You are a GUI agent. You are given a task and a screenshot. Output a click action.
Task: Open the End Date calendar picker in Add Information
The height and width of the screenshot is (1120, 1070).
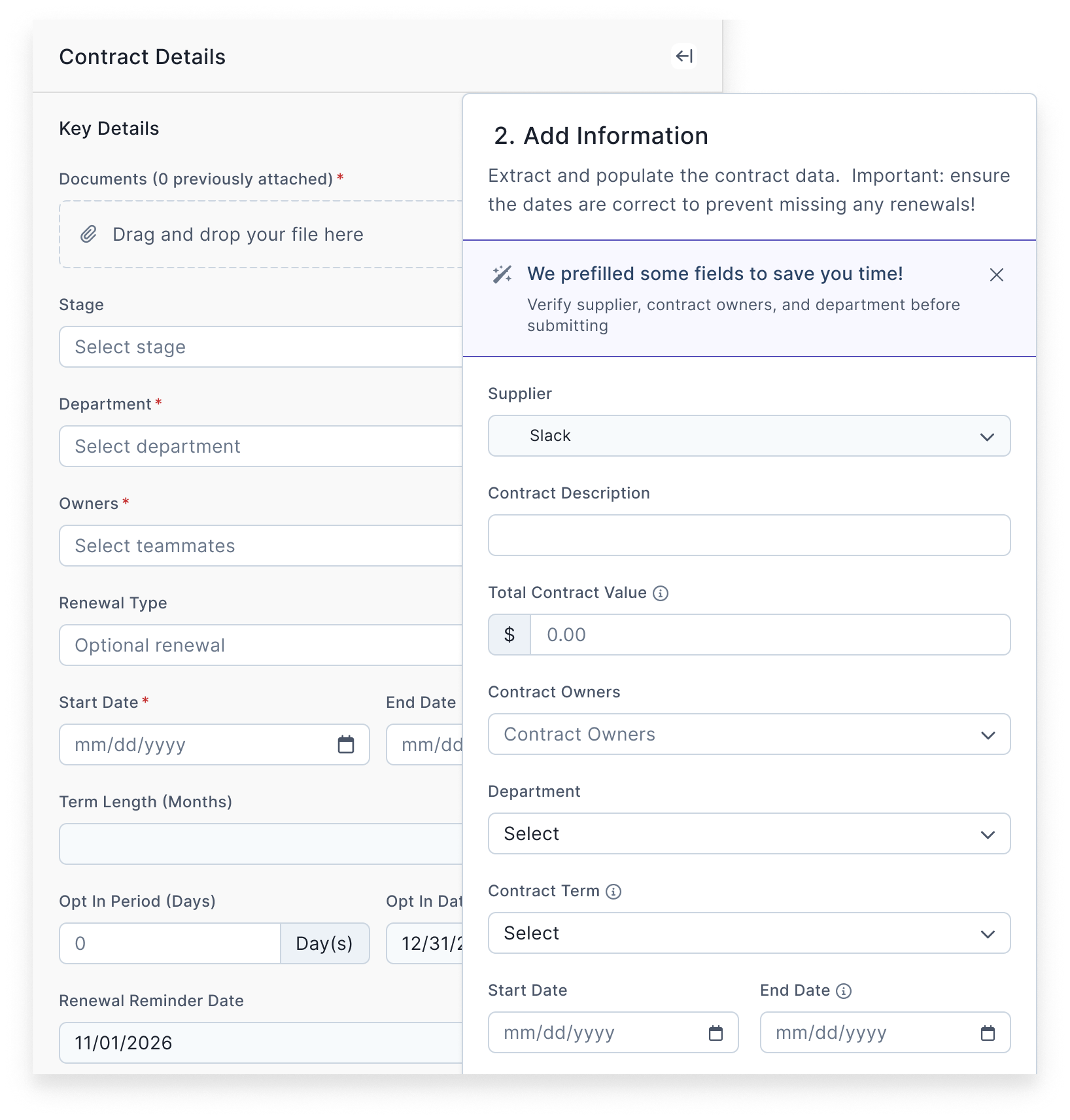click(989, 1032)
